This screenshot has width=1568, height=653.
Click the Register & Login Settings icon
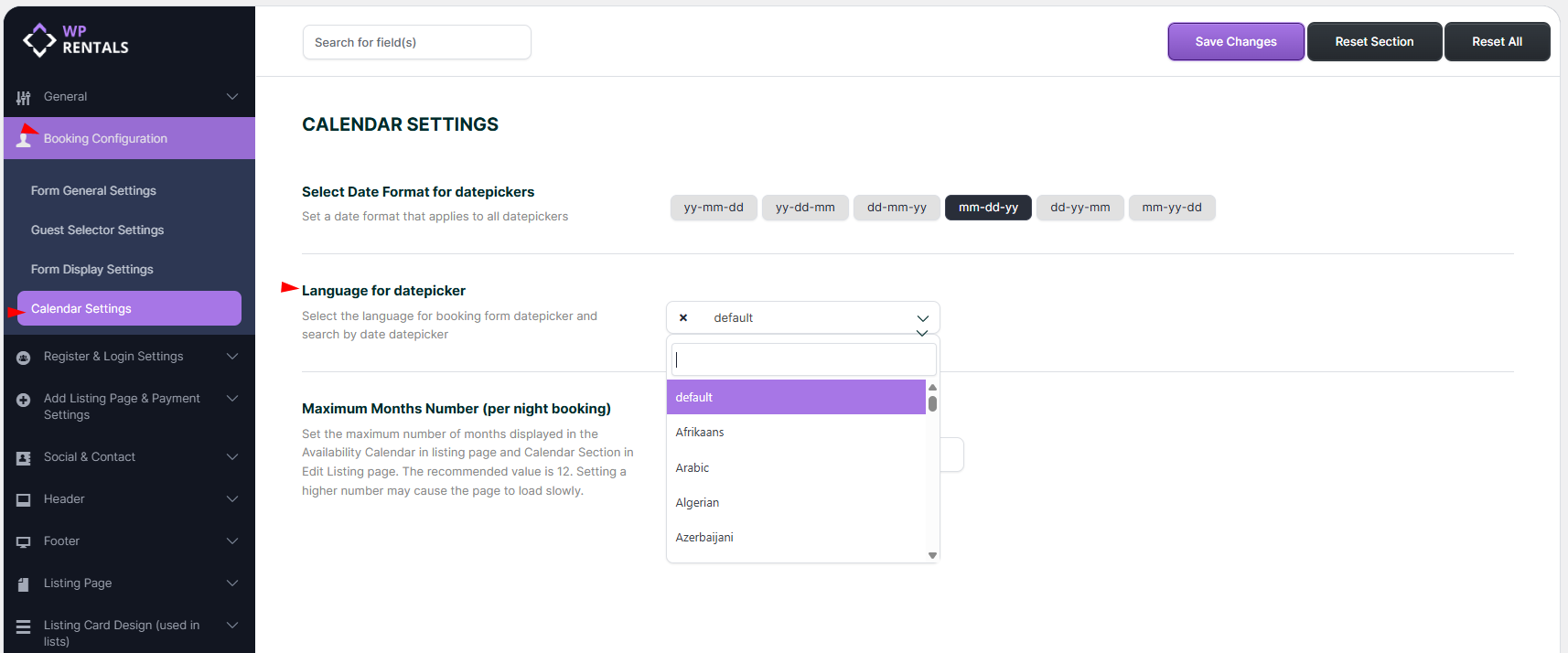pos(24,358)
